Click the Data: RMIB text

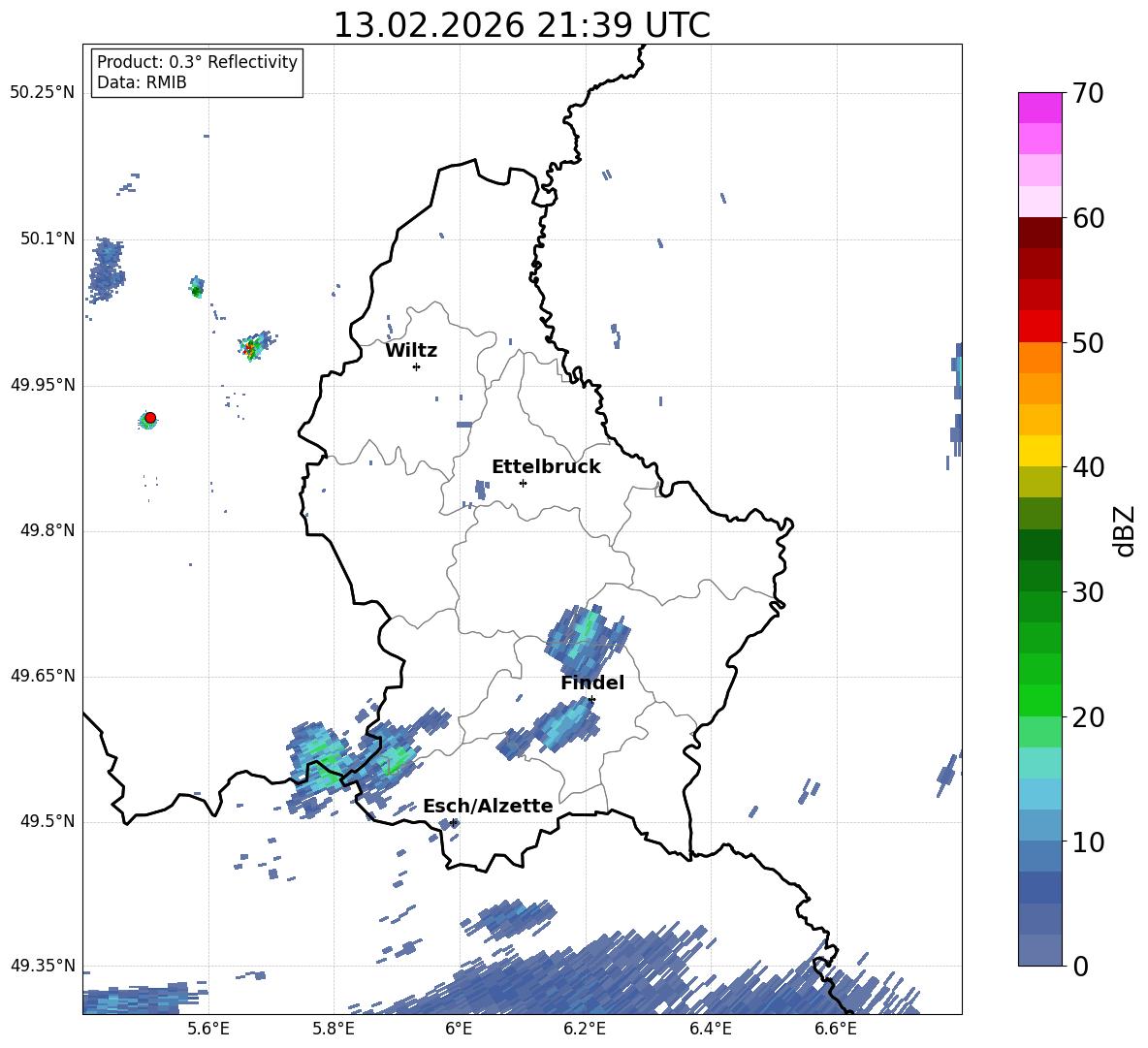pyautogui.click(x=142, y=82)
